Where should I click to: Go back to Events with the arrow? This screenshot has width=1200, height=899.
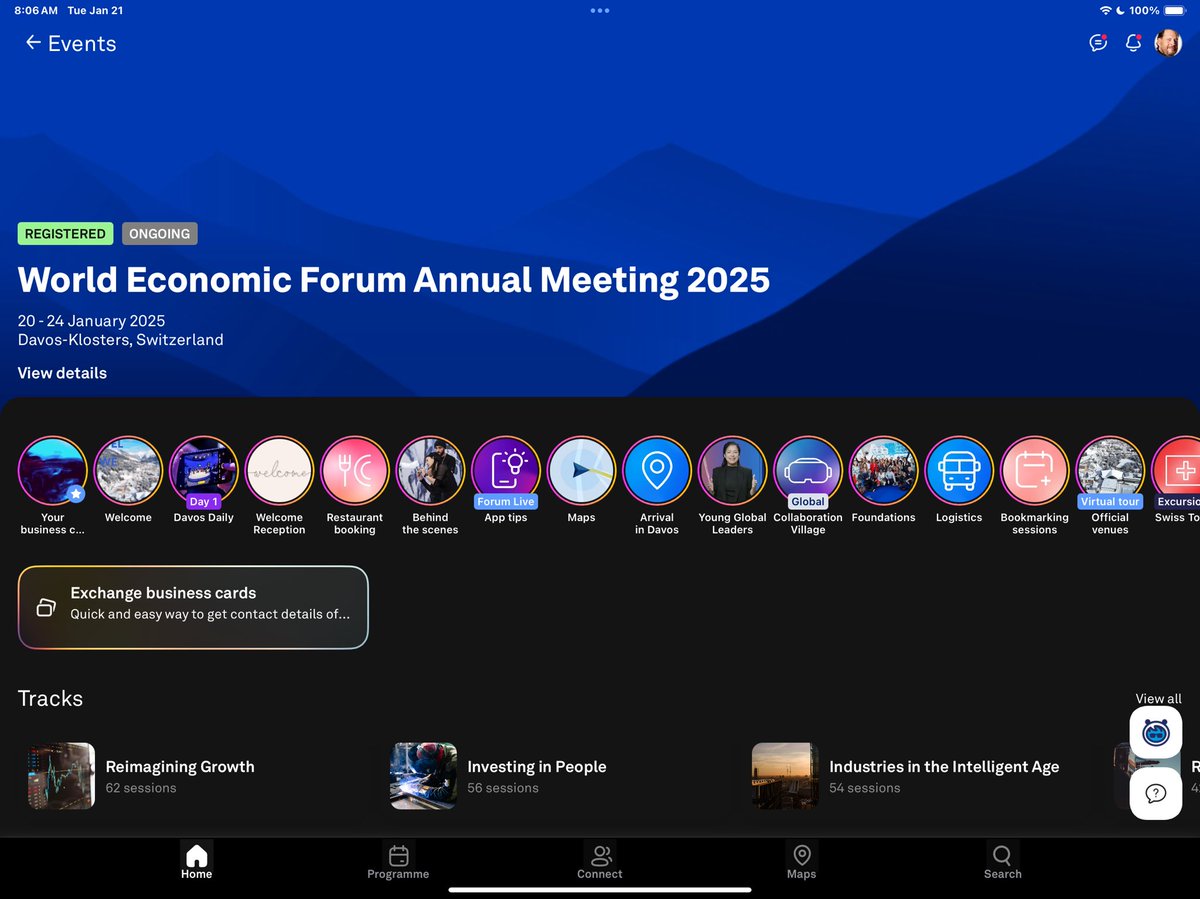point(33,43)
